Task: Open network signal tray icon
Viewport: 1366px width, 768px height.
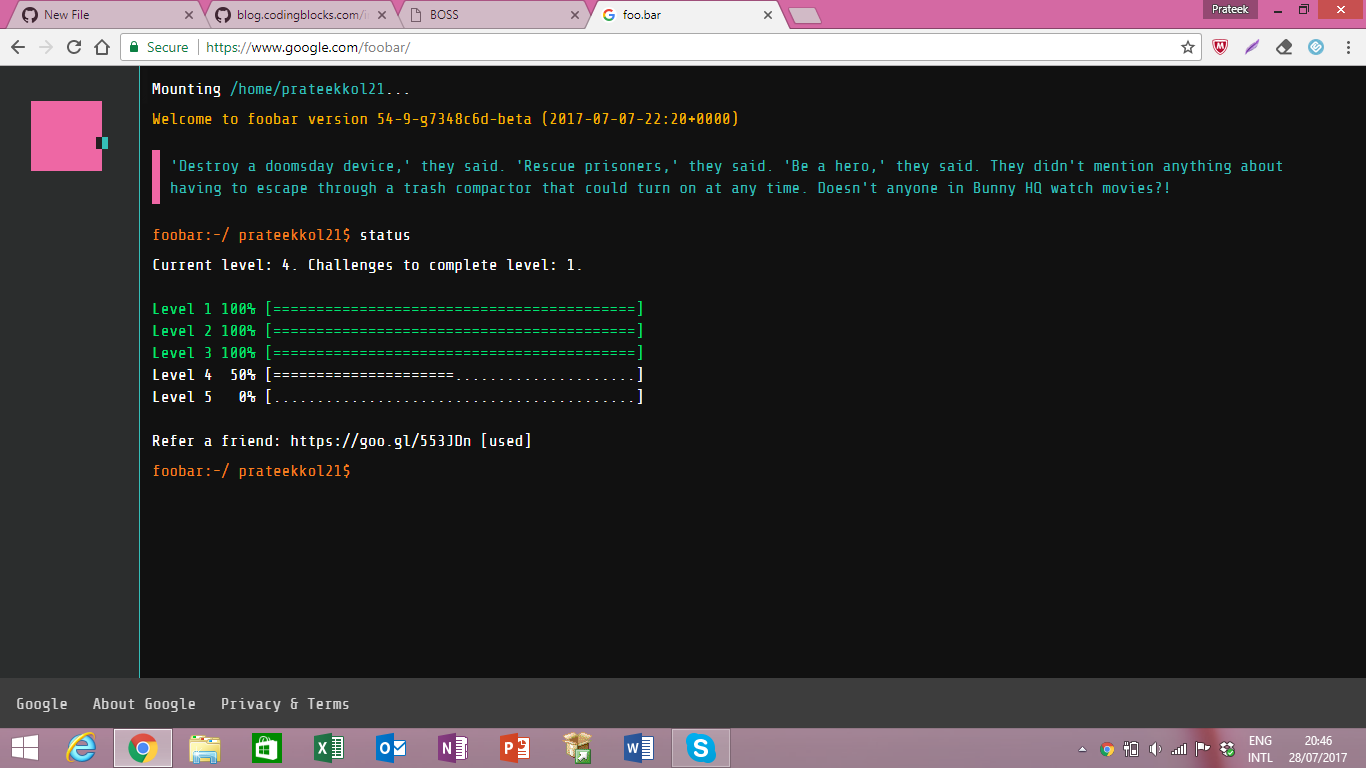Action: 1179,749
